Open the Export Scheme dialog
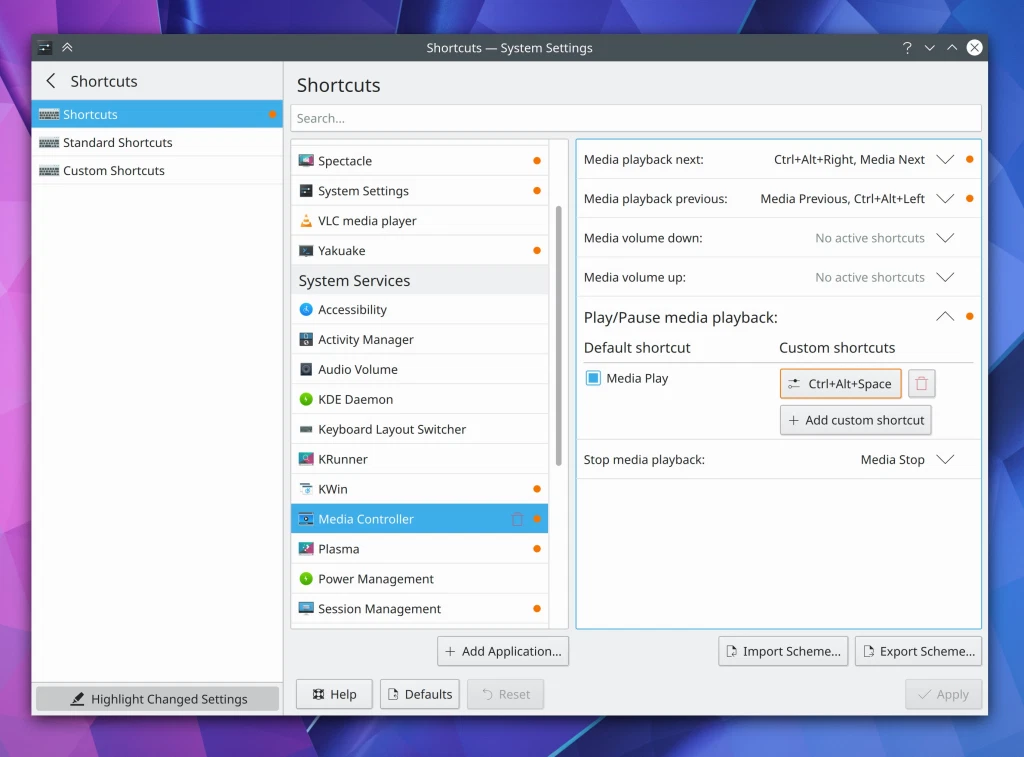This screenshot has width=1024, height=757. click(x=918, y=651)
